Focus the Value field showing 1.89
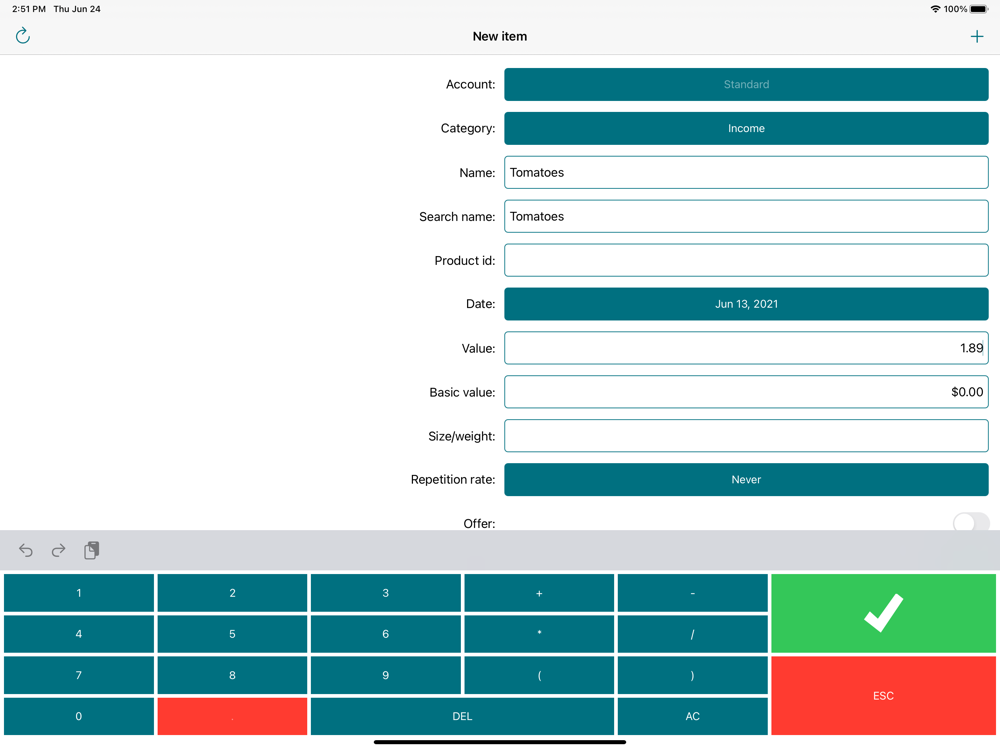The image size is (1000, 750). coord(746,348)
